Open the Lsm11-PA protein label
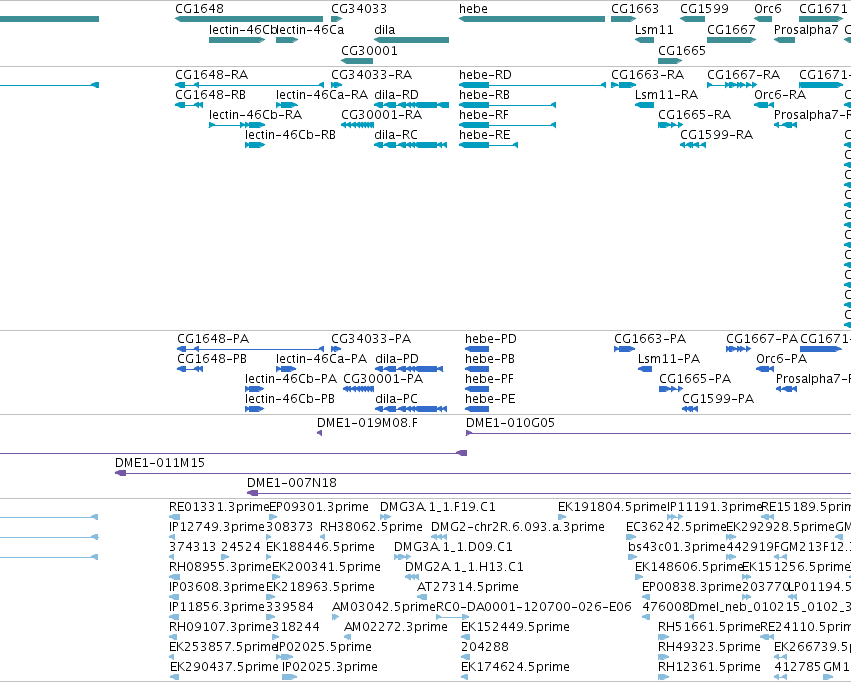This screenshot has height=682, width=851. 669,359
